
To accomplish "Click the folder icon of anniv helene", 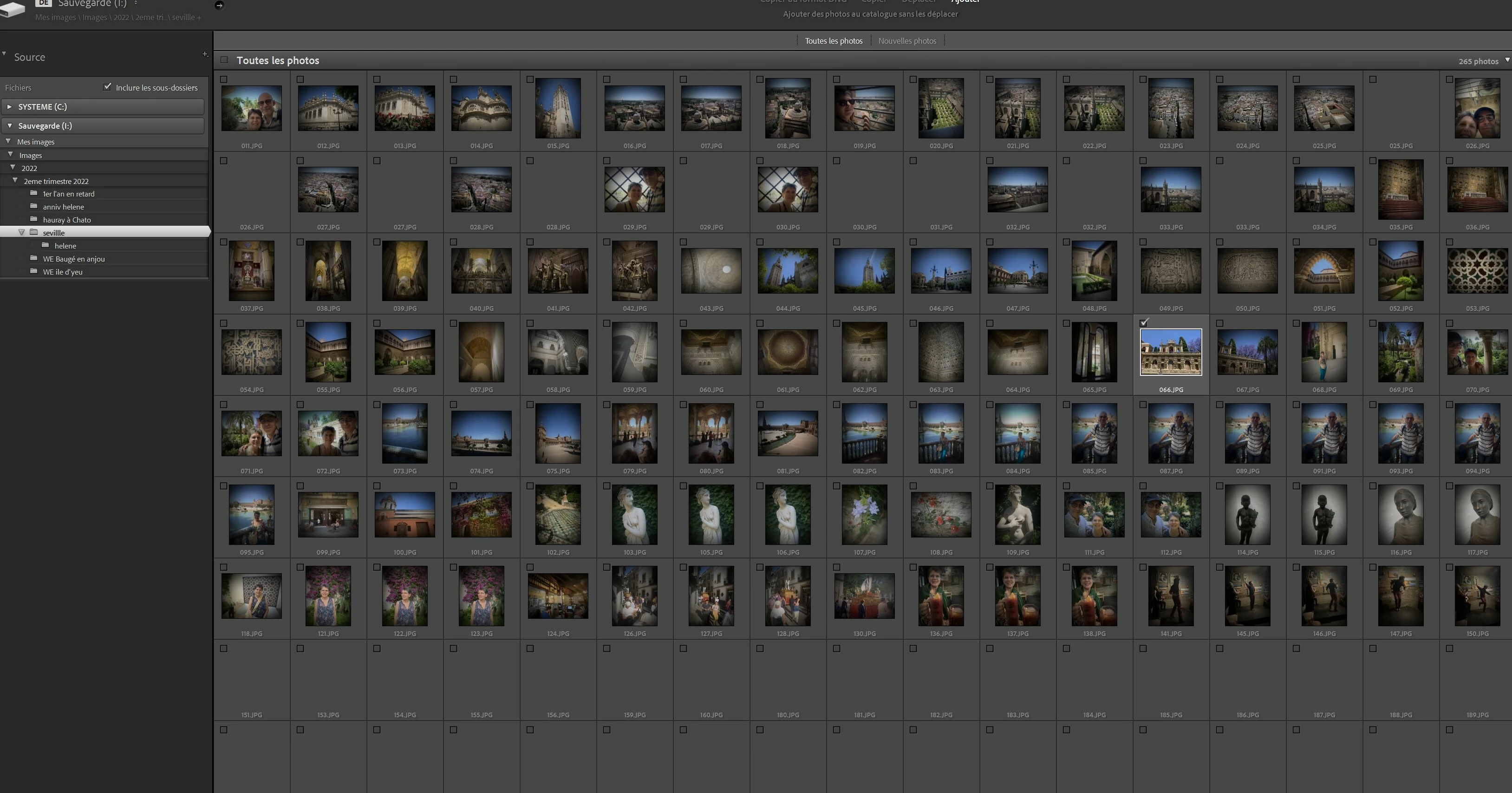I will pos(34,206).
